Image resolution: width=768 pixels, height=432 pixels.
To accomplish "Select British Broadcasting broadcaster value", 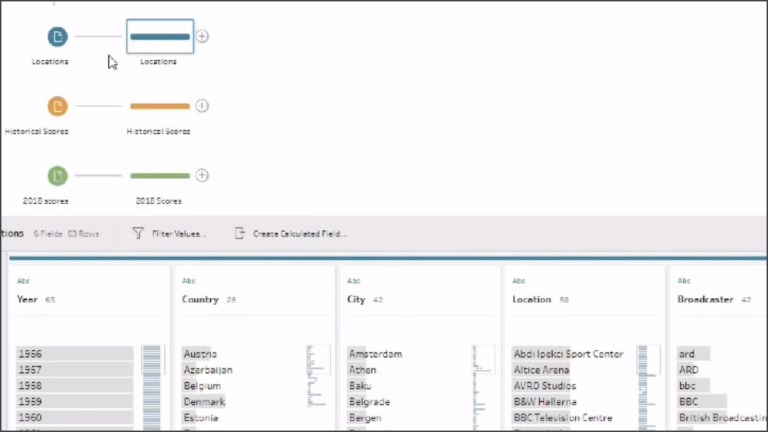I will (x=722, y=417).
